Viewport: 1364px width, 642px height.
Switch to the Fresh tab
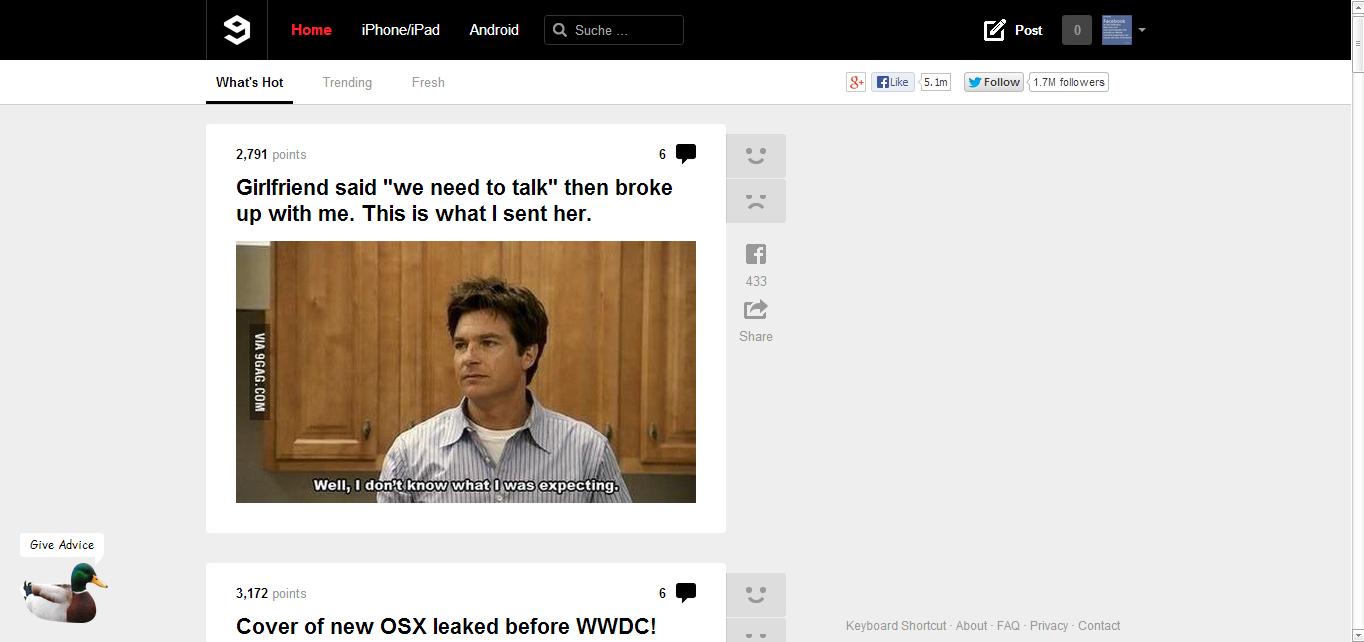click(428, 82)
